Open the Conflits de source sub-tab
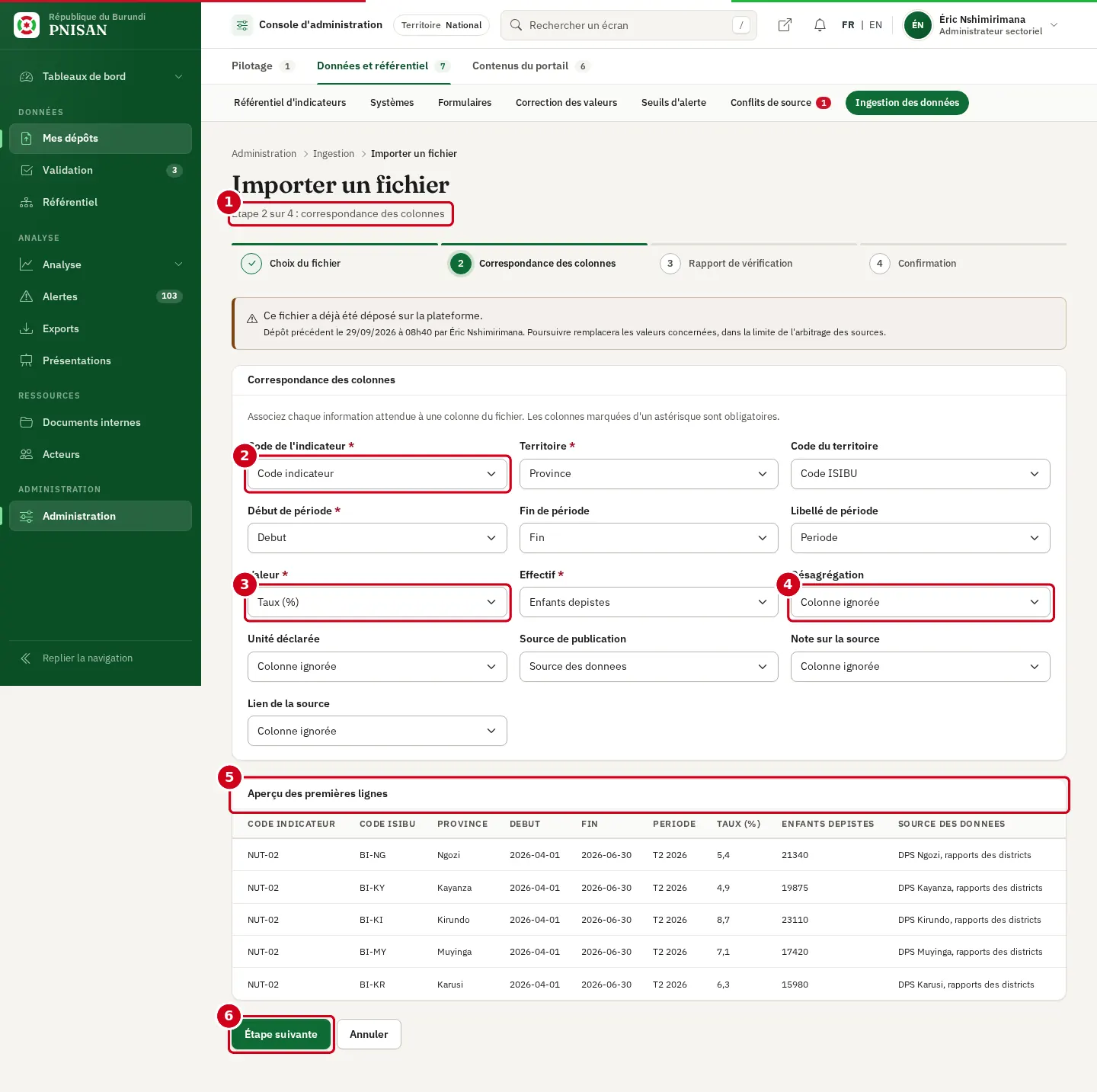The height and width of the screenshot is (1092, 1097). pos(780,103)
